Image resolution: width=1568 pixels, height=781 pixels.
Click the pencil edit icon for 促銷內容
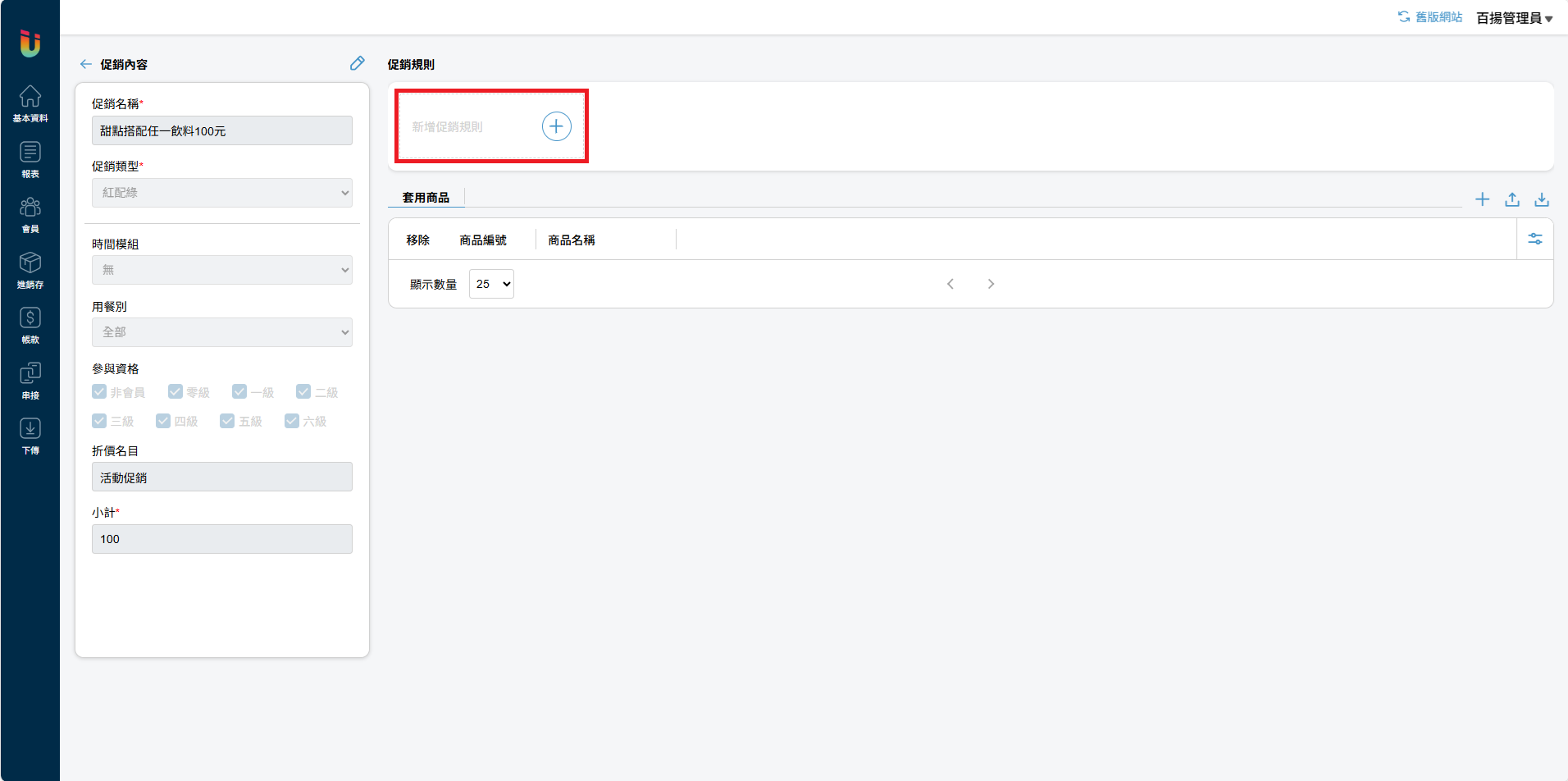point(357,63)
